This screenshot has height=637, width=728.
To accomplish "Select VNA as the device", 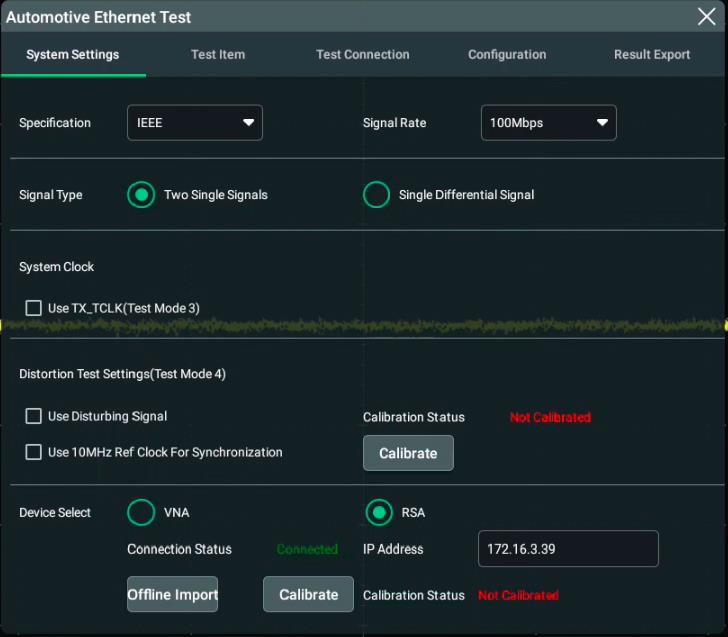I will tap(141, 512).
